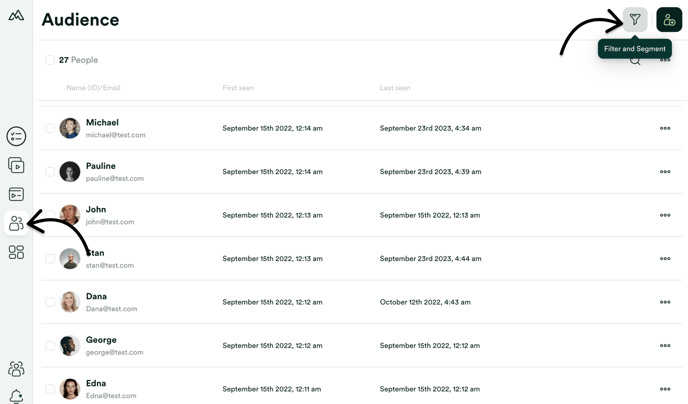Click Edna's first seen 12:11 am date
Screen dimensions: 688x404
(x=272, y=389)
